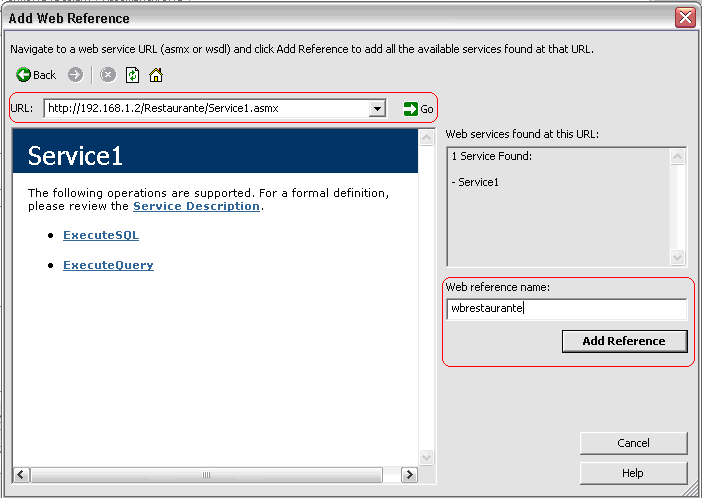Viewport: 702px width, 498px height.
Task: Click the Add Reference button
Action: pos(624,341)
